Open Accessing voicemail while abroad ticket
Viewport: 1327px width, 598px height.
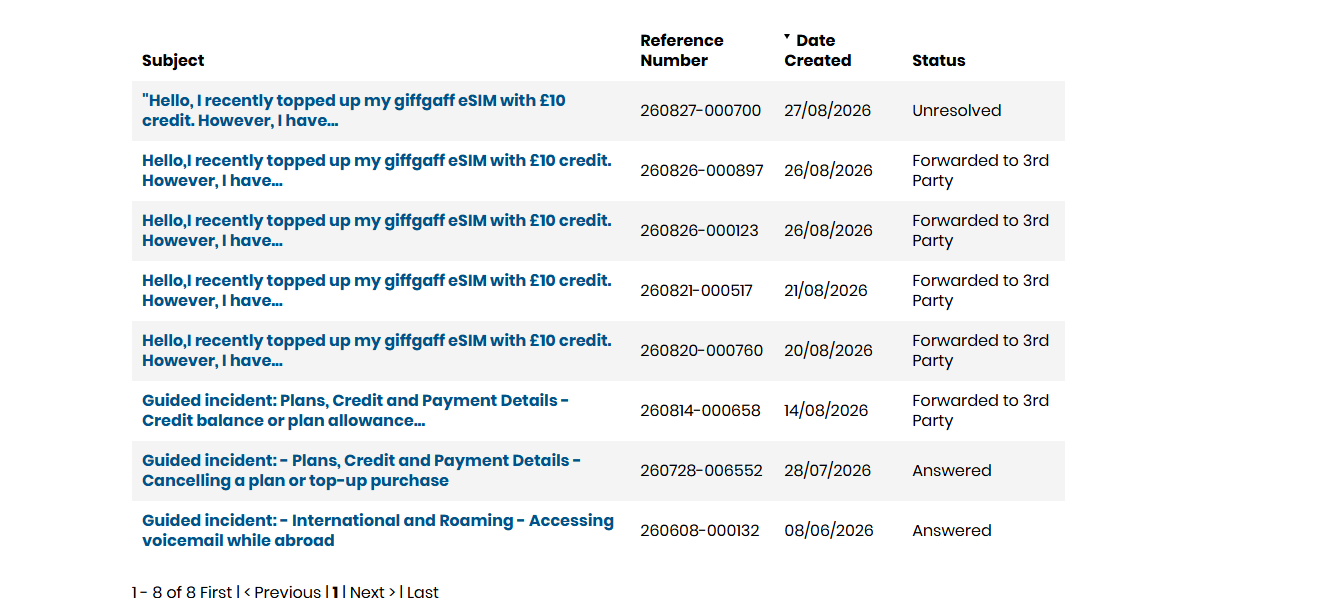click(378, 531)
